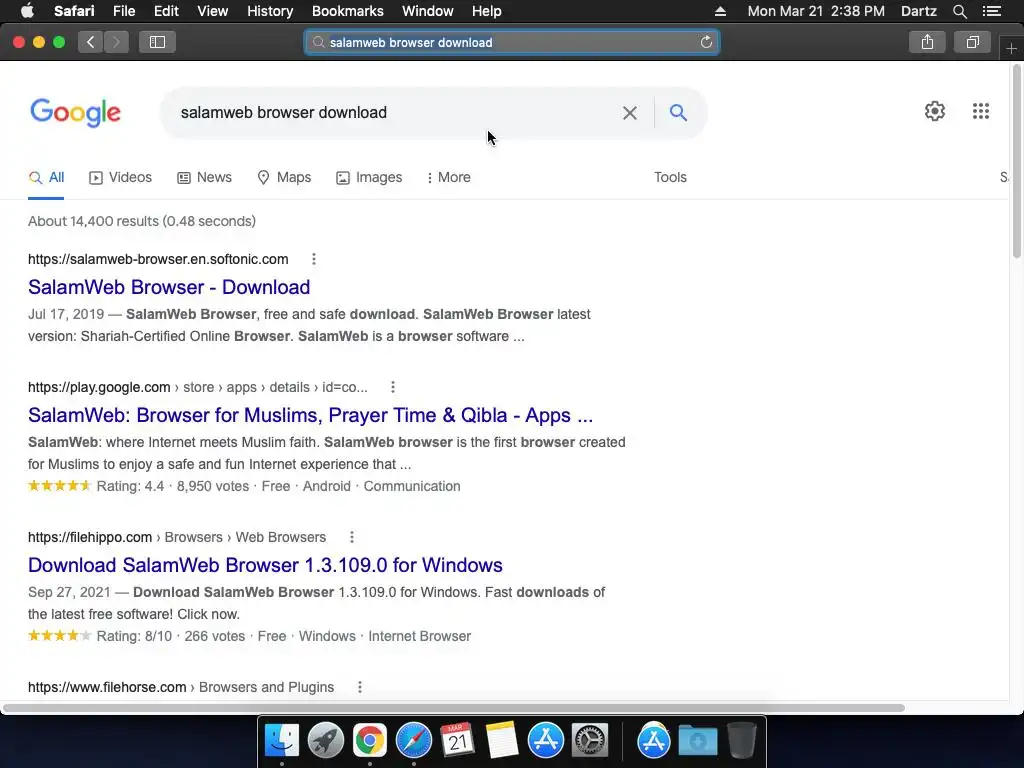
Task: Click the horizontal page scrollbar
Action: (x=454, y=708)
